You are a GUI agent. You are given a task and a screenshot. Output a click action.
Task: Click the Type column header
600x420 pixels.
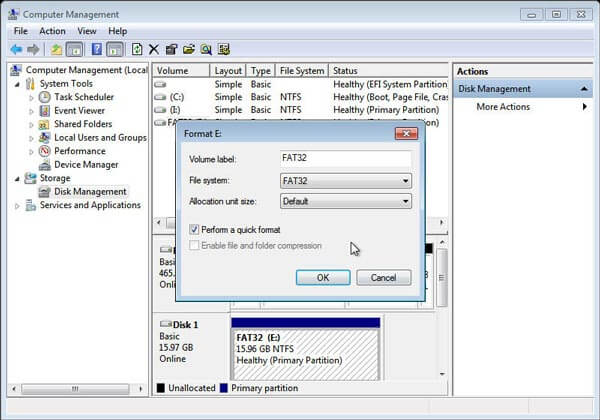[261, 71]
